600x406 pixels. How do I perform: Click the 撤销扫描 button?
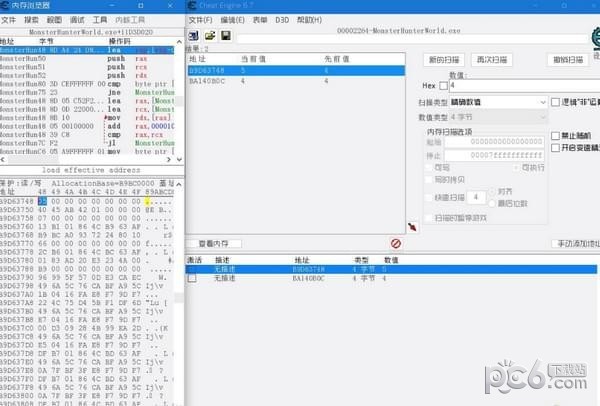click(x=568, y=60)
